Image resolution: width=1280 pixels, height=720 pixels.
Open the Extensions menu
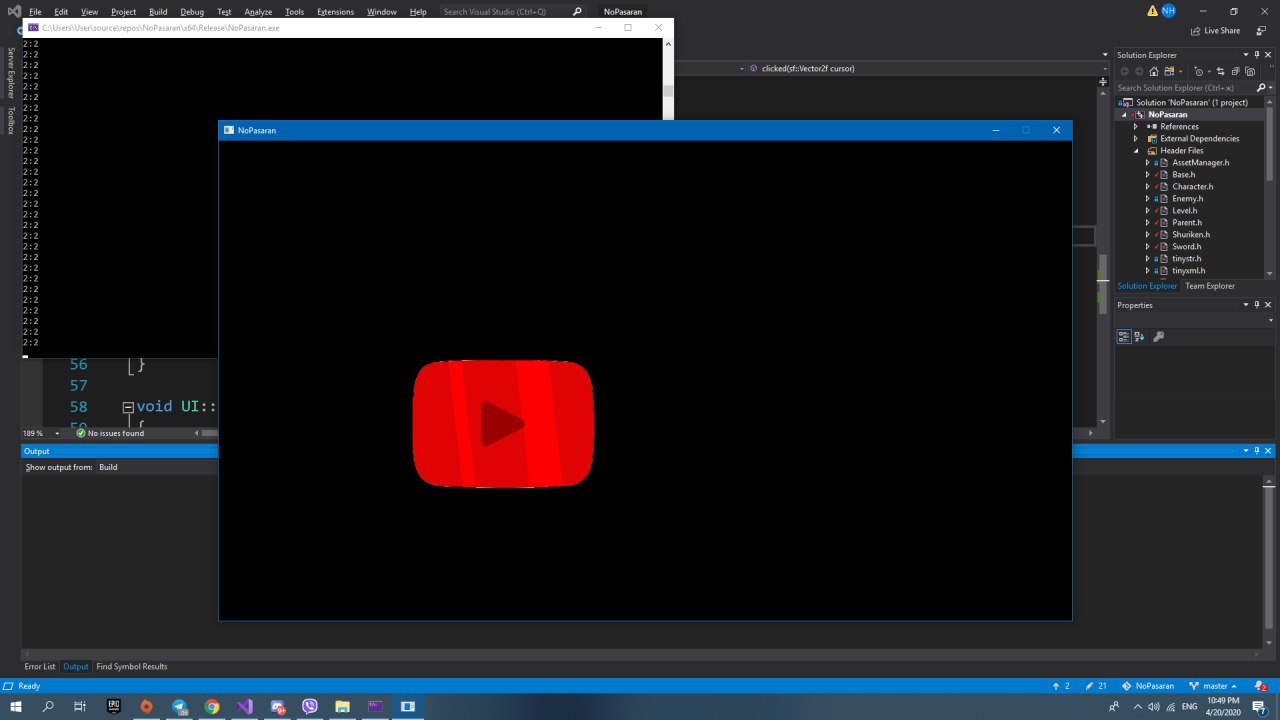click(x=335, y=12)
